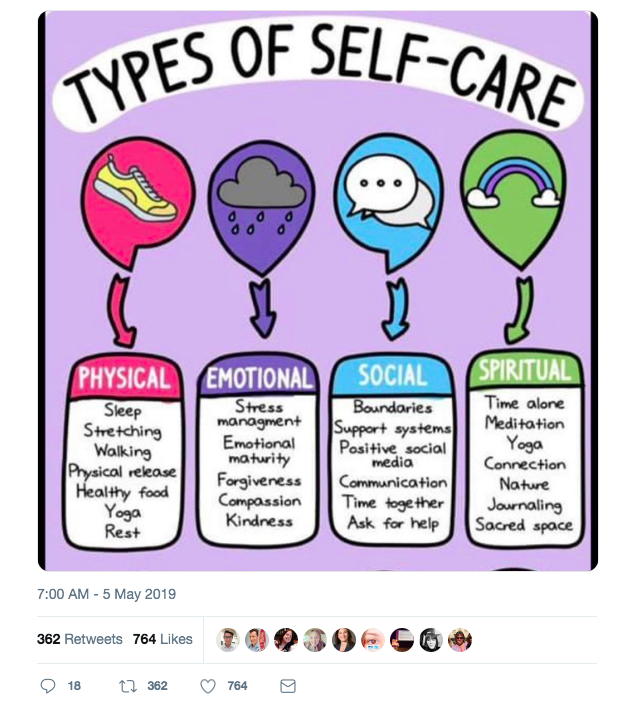Like the tweet with heart icon
The width and height of the screenshot is (634, 709).
pos(208,686)
